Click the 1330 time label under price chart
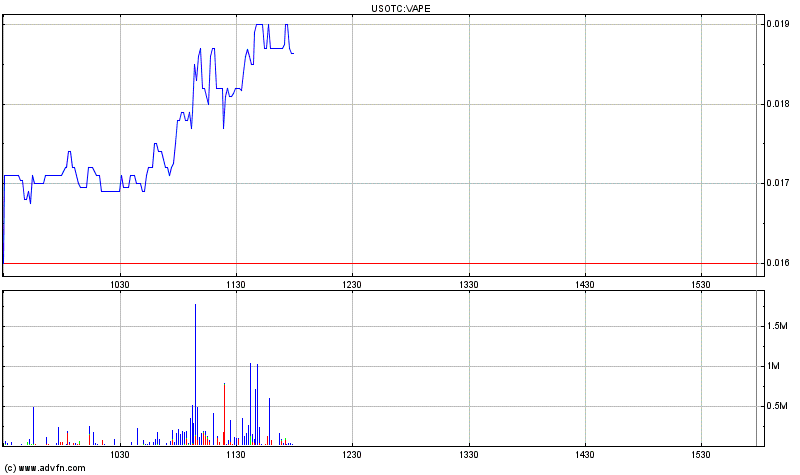Viewport: 800px width, 475px height. [469, 285]
